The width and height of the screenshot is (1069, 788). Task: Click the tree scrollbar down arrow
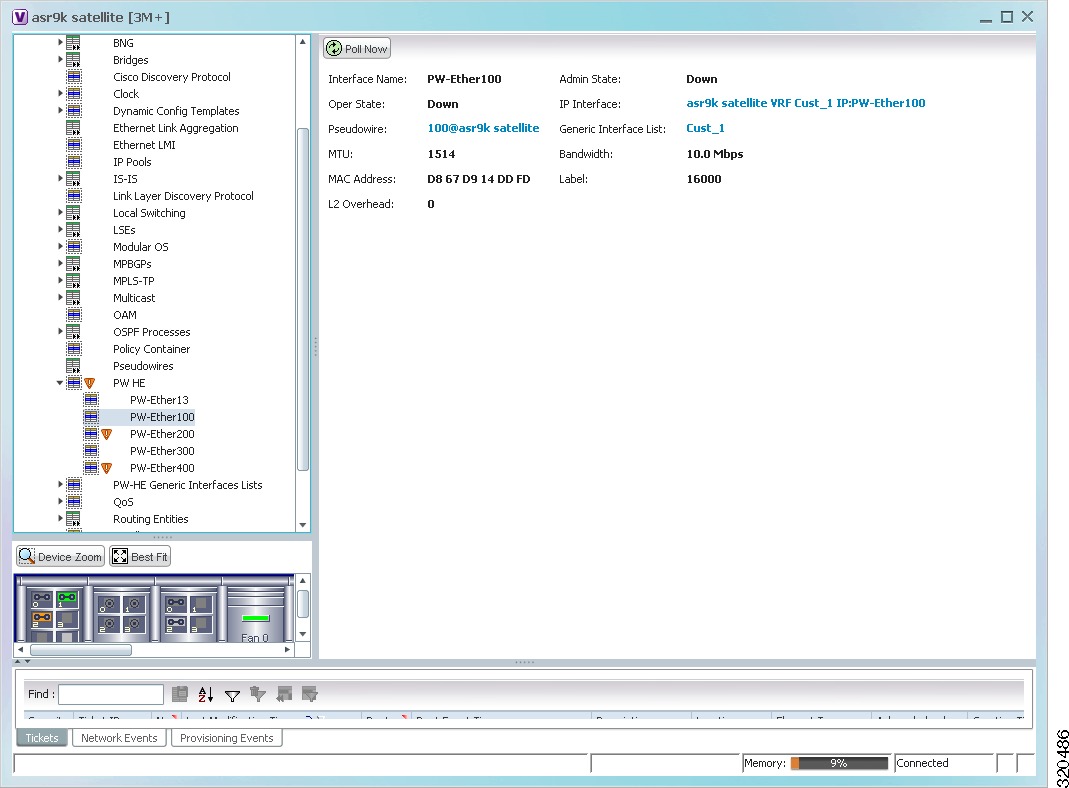point(303,525)
